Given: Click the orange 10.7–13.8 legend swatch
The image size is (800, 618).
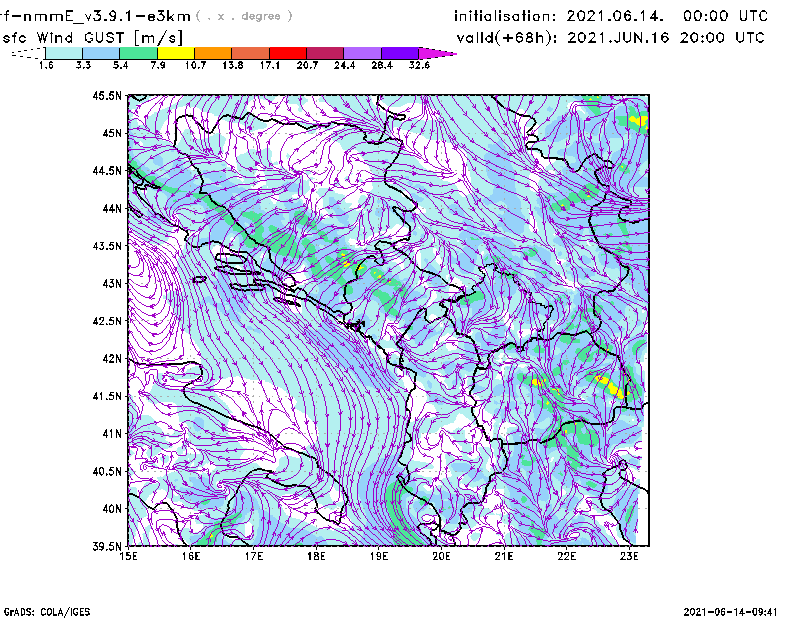Looking at the screenshot, I should 213,53.
